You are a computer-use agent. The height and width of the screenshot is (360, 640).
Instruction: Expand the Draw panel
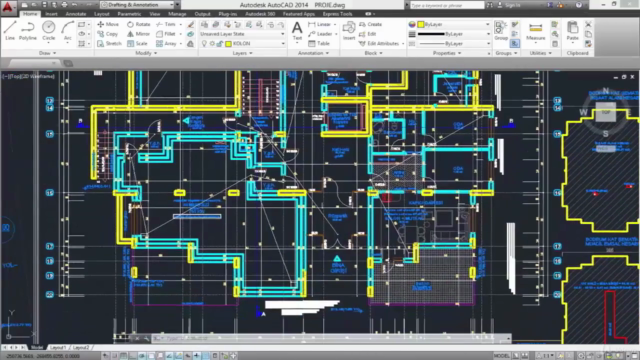(x=48, y=53)
